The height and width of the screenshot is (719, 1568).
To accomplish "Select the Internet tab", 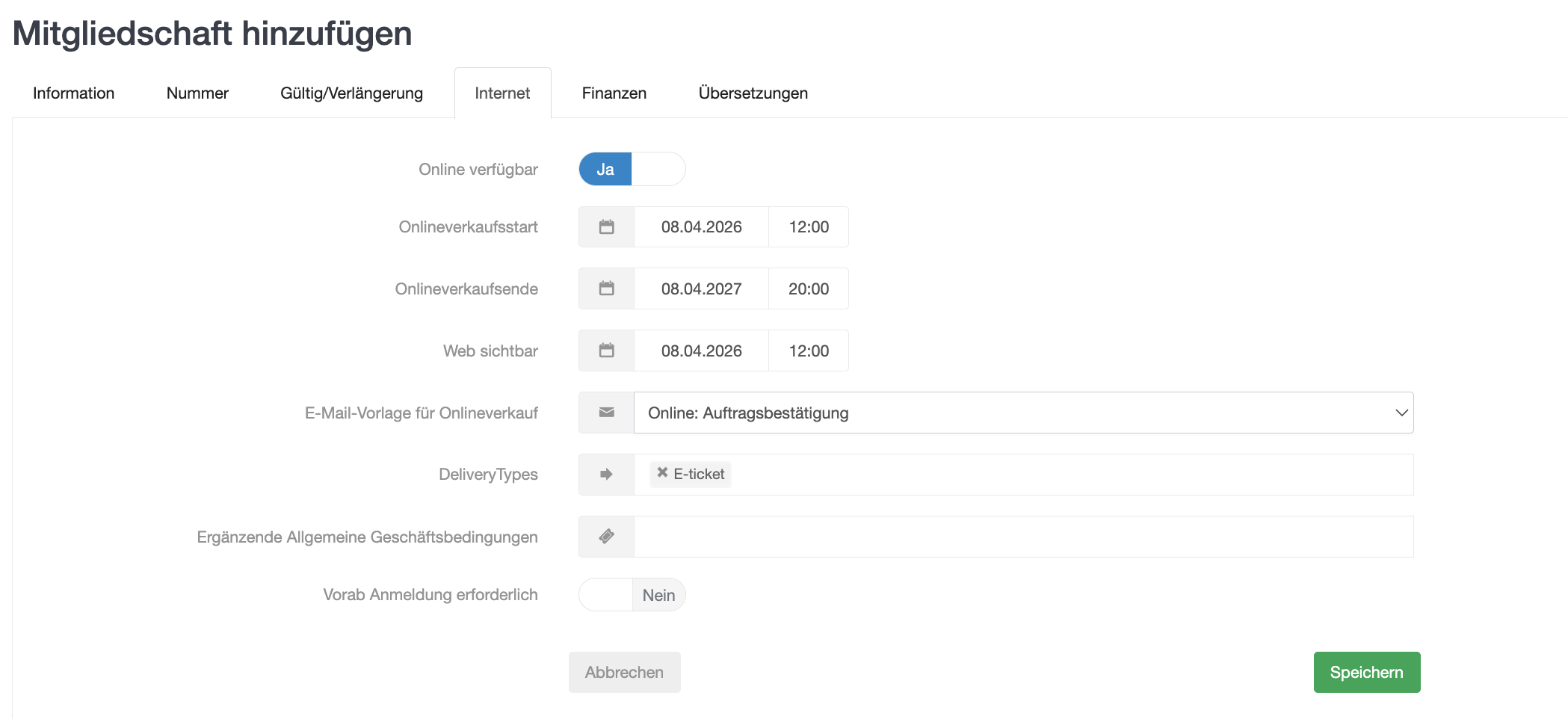I will tap(502, 93).
